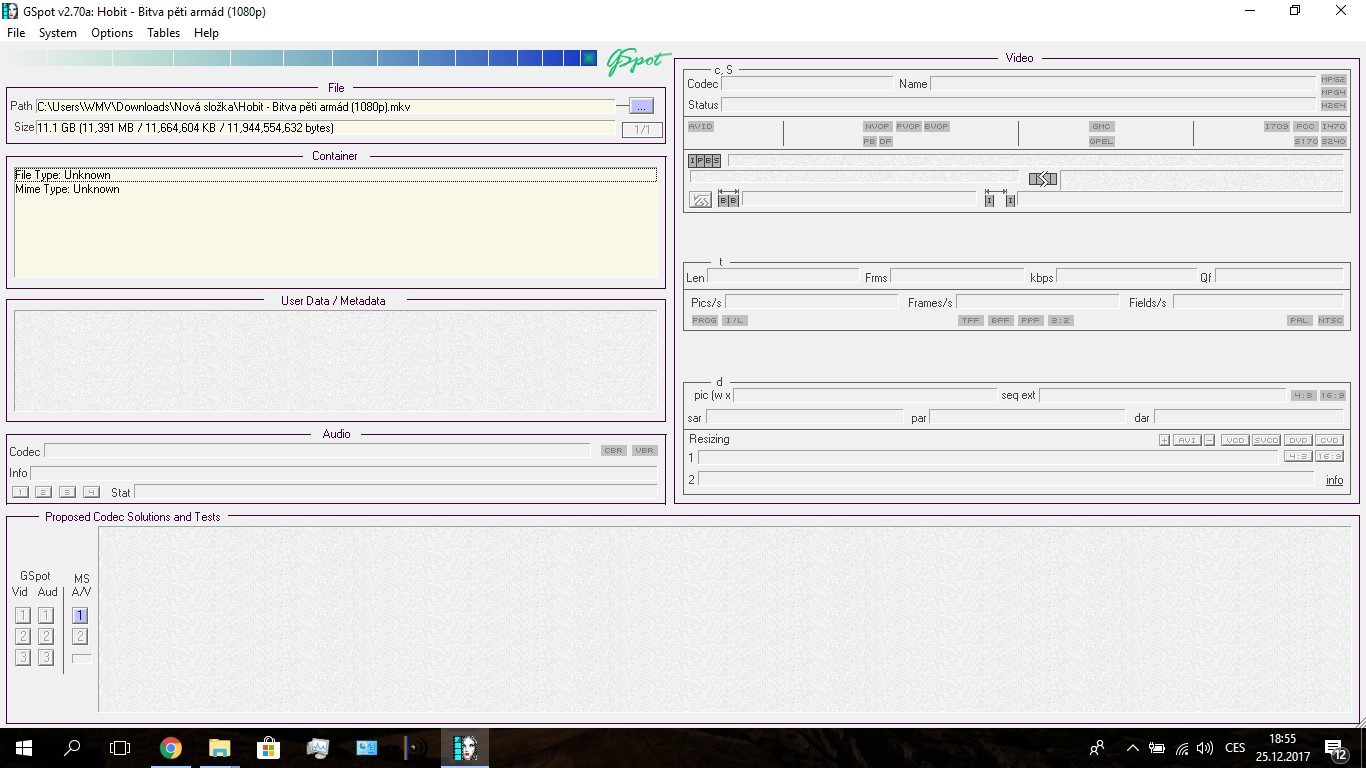Click the Resizing VCD button
Image resolution: width=1366 pixels, height=768 pixels.
click(x=1235, y=440)
